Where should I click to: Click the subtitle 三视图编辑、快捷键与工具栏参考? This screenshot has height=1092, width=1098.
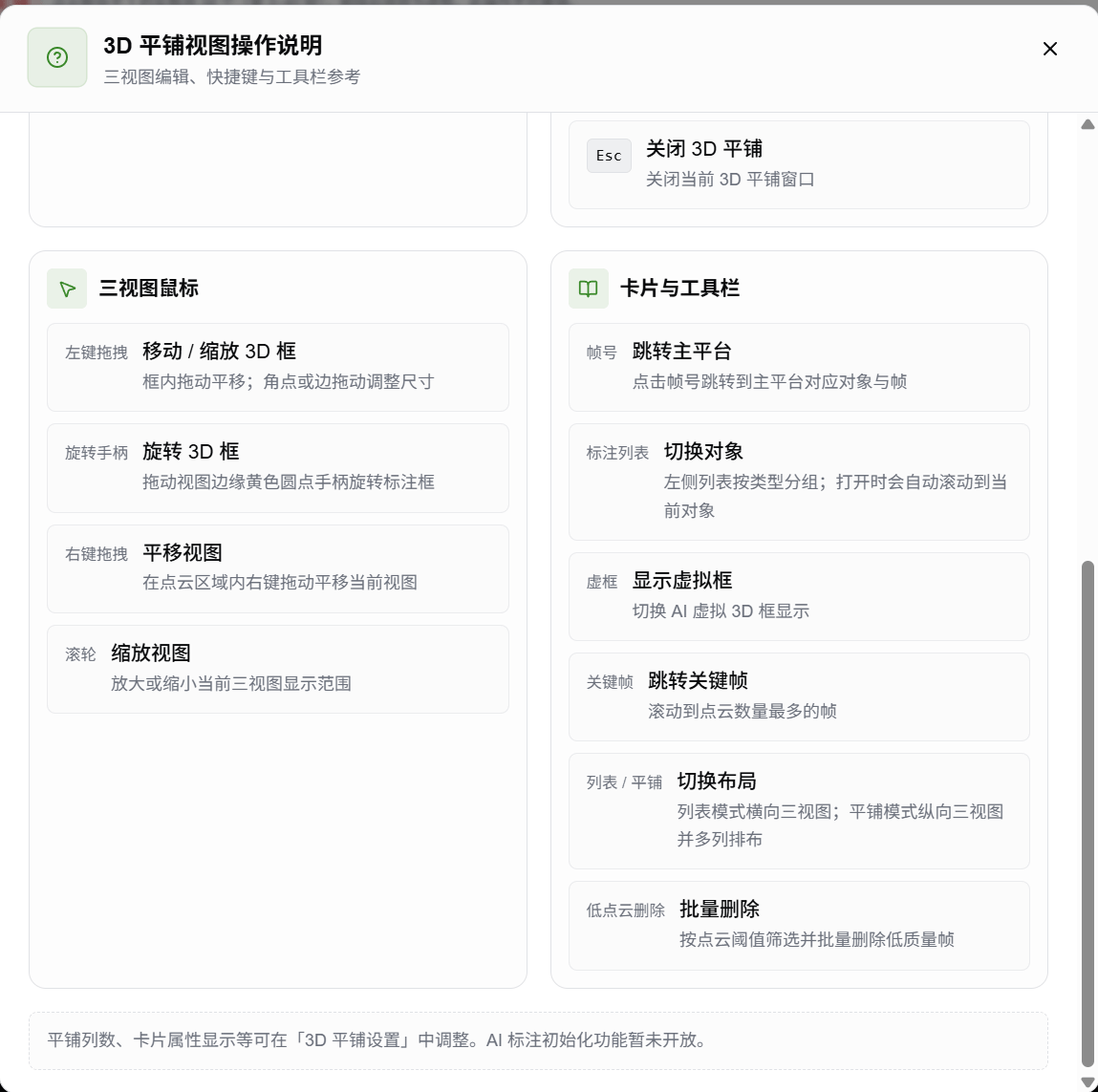[x=232, y=77]
